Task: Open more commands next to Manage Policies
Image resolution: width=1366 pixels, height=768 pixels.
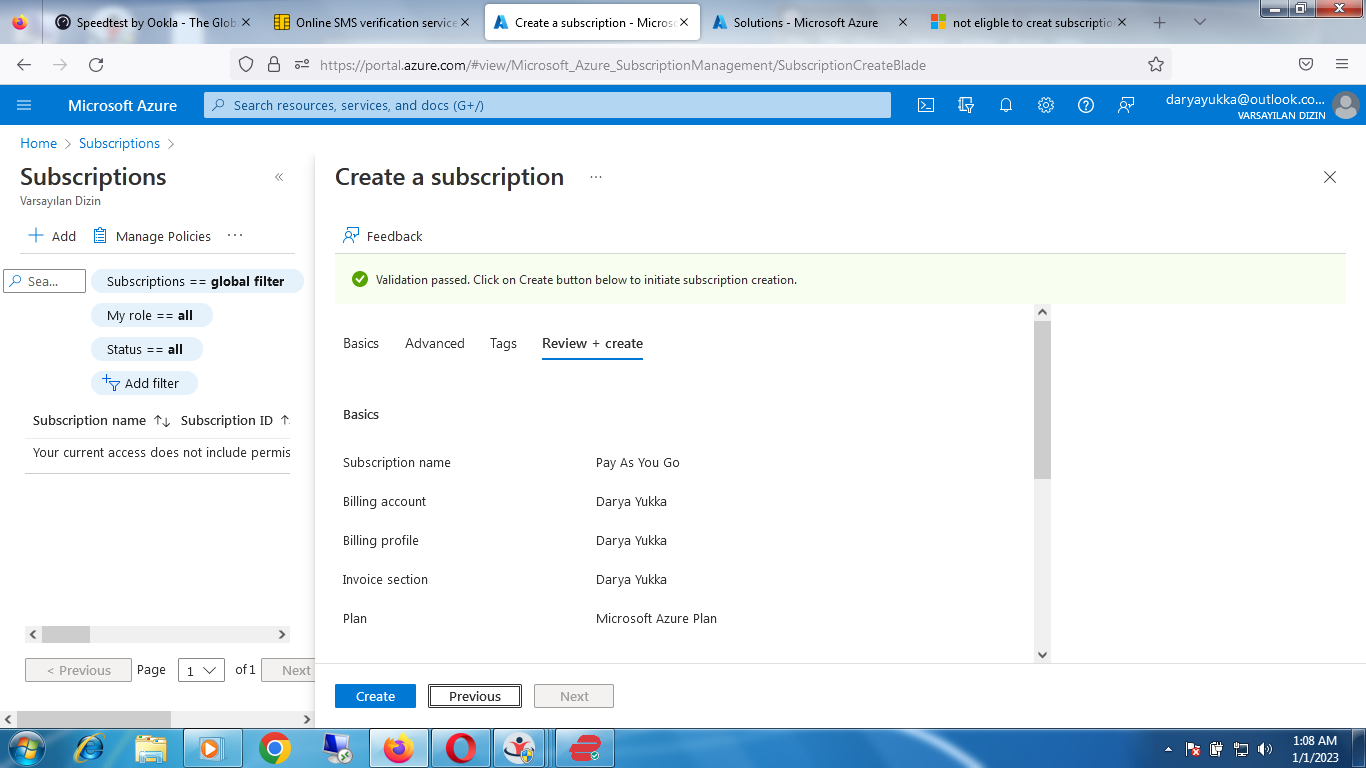Action: click(235, 236)
